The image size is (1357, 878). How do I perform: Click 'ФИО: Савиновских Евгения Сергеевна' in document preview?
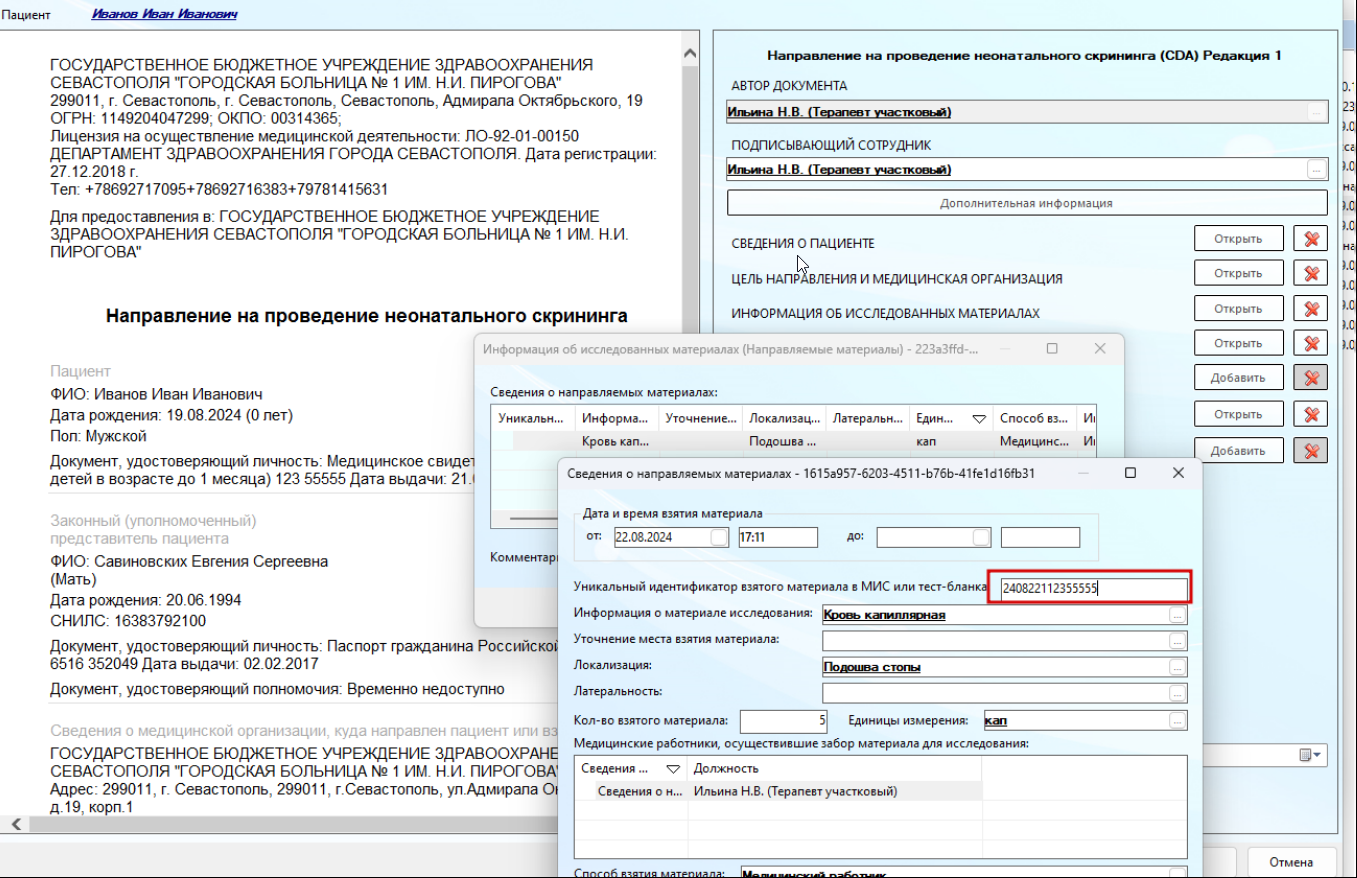pos(189,562)
